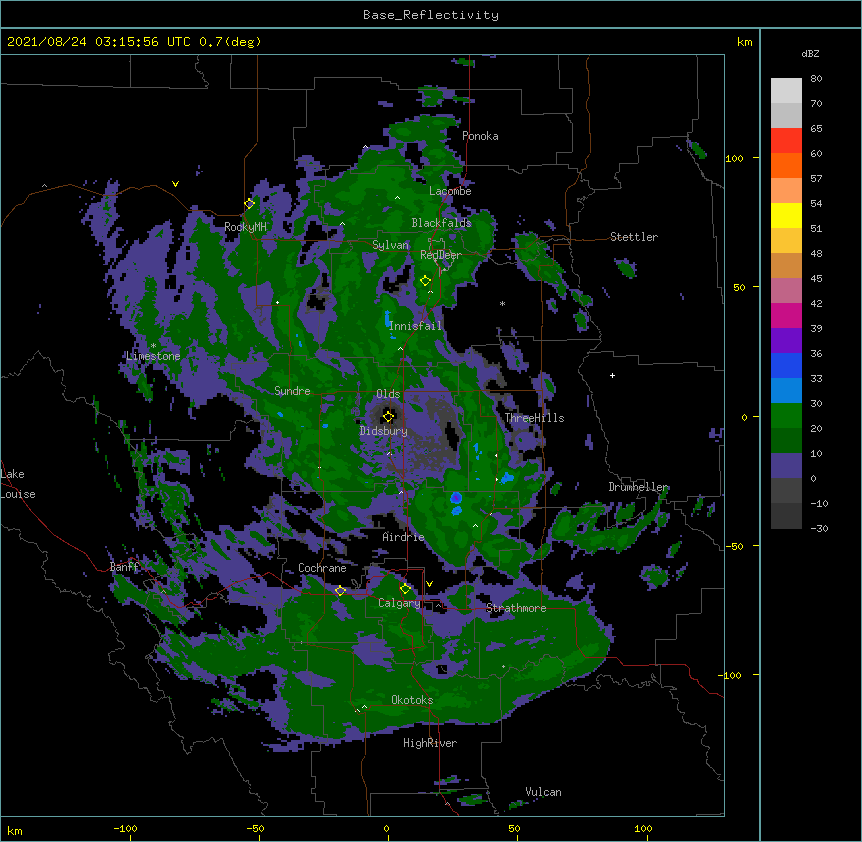
Task: Click the magenta 42 dBZ legend swatch
Action: pyautogui.click(x=786, y=315)
